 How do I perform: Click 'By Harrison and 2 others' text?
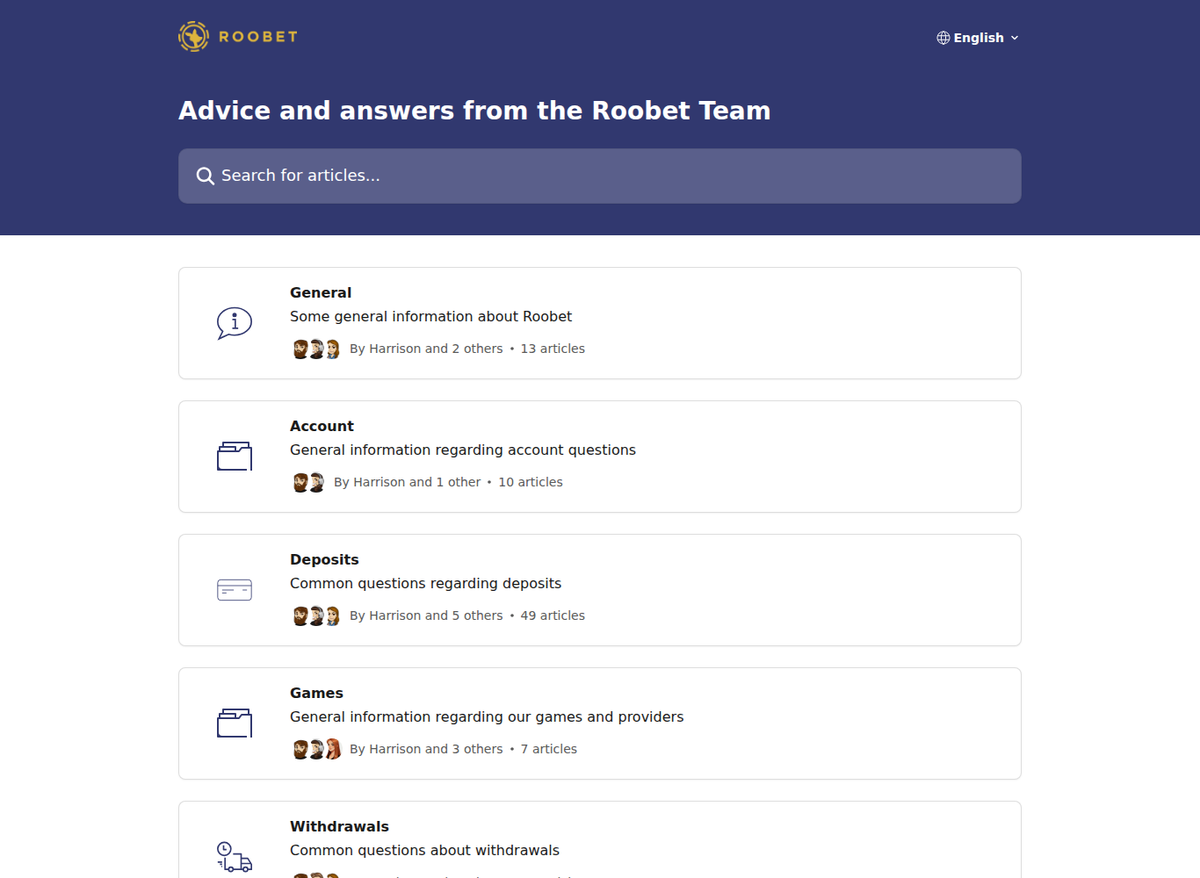pos(426,349)
